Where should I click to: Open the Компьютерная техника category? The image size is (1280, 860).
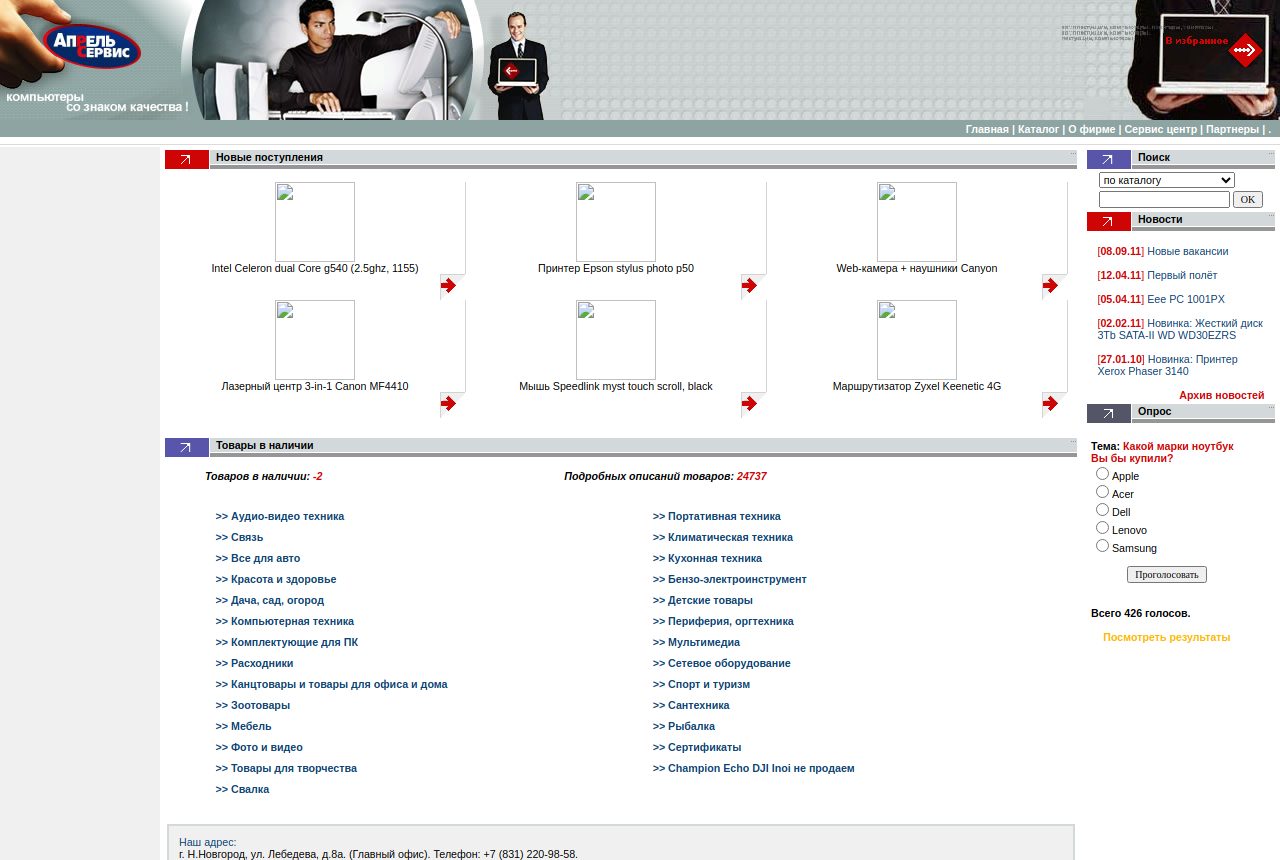285,621
